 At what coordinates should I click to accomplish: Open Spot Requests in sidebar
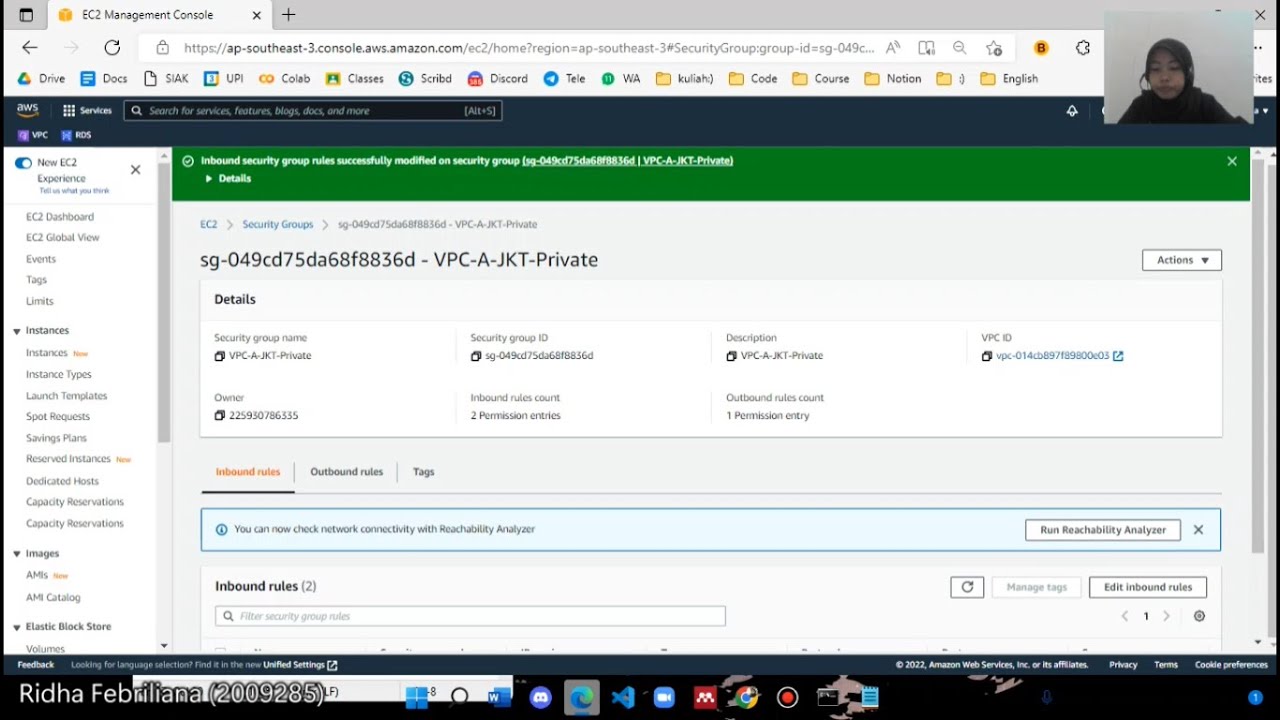(x=58, y=417)
